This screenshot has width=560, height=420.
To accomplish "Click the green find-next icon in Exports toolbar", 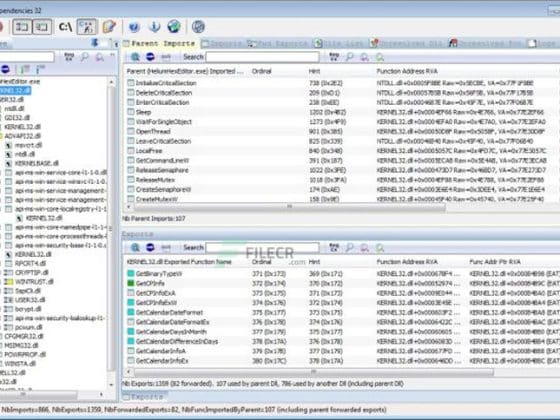I will pos(380,247).
